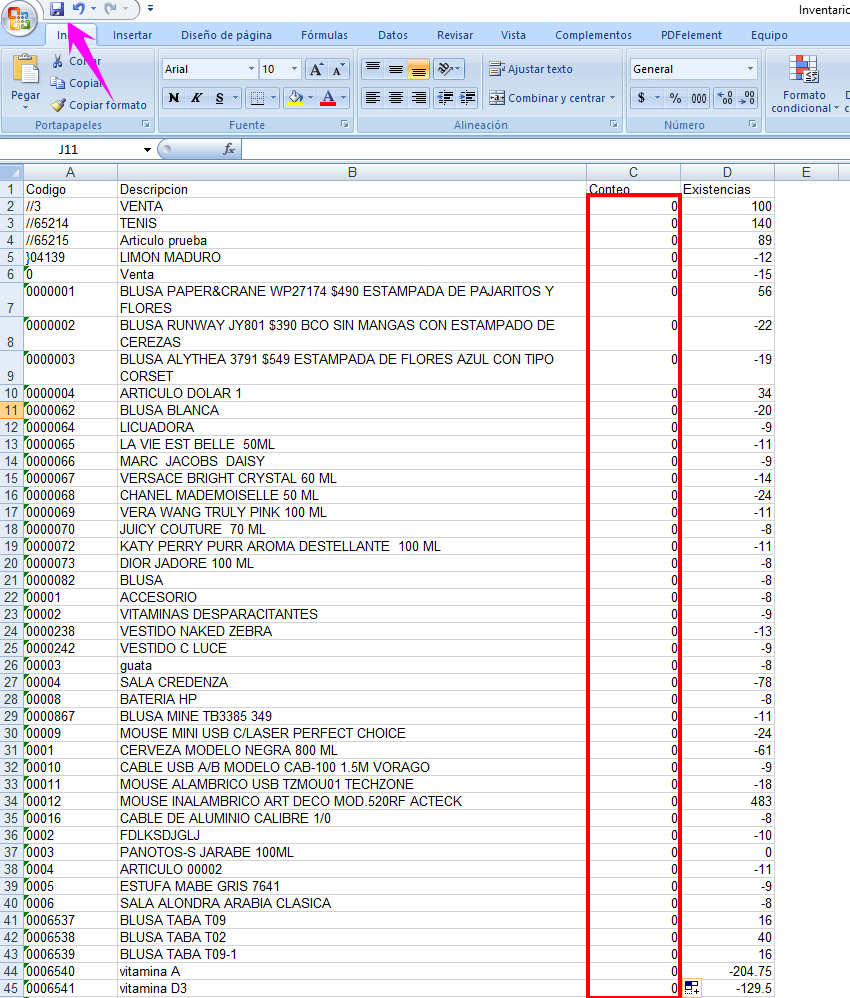
Task: Toggle bottom vertical alignment
Action: (418, 69)
